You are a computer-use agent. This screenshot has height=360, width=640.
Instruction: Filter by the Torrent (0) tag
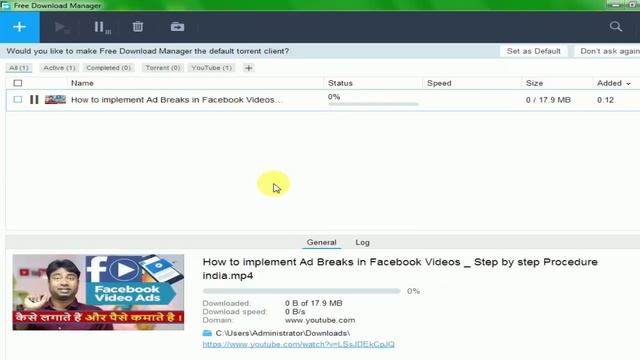[x=162, y=68]
